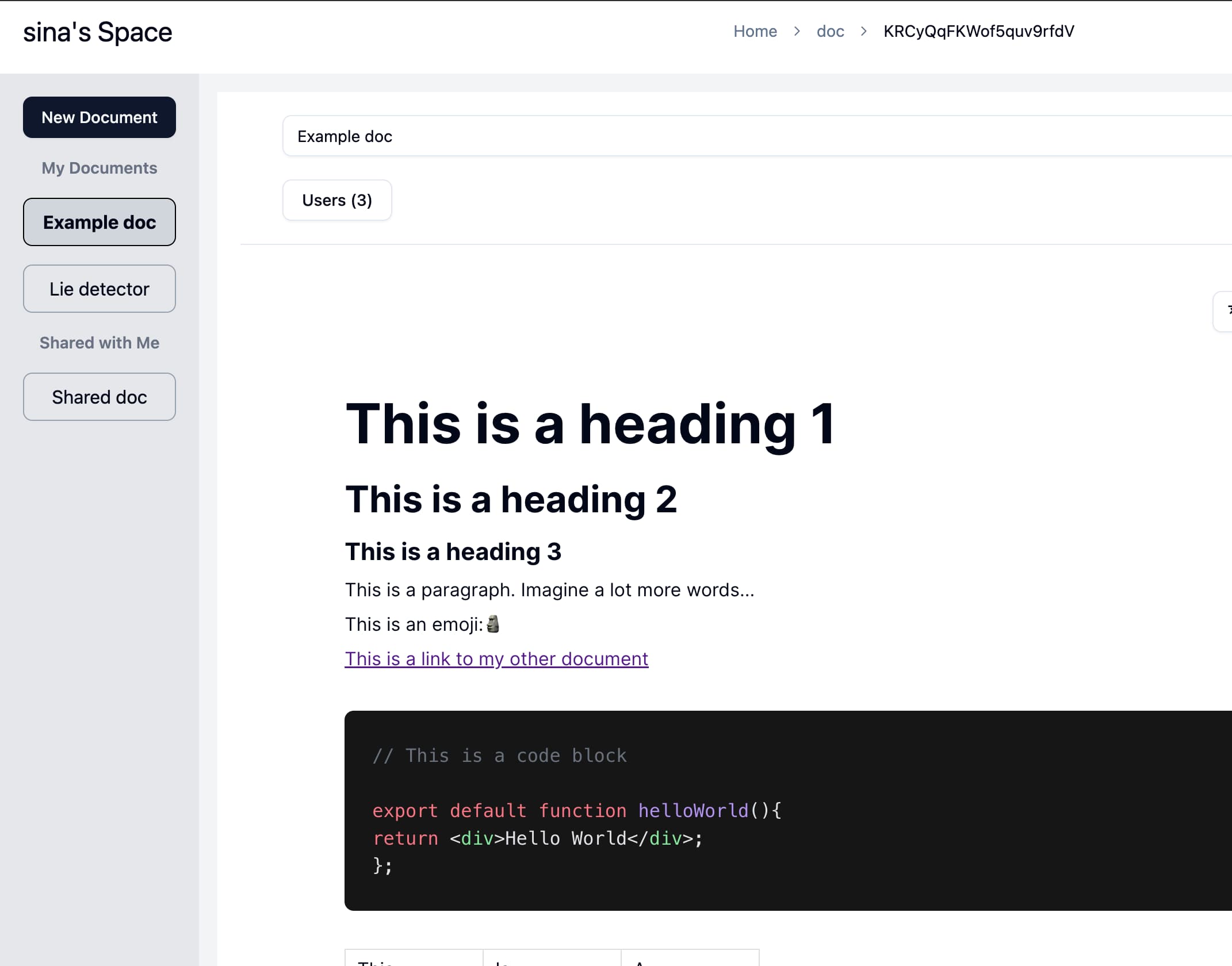Image resolution: width=1232 pixels, height=966 pixels.
Task: Click the first breadcrumb chevron after Home
Action: pyautogui.click(x=797, y=31)
